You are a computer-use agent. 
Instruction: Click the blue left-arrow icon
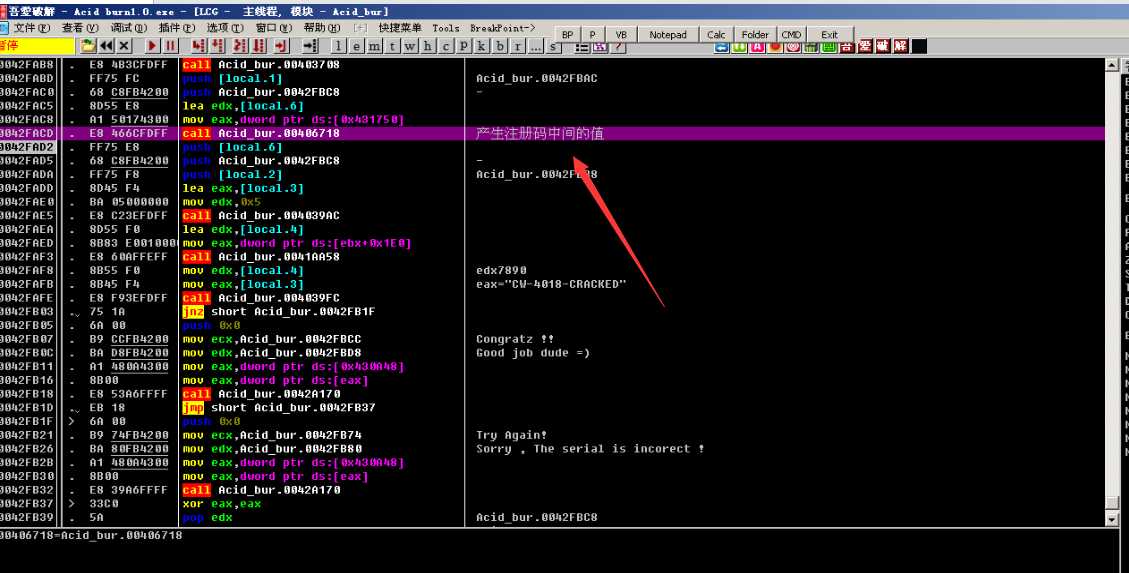coord(721,47)
